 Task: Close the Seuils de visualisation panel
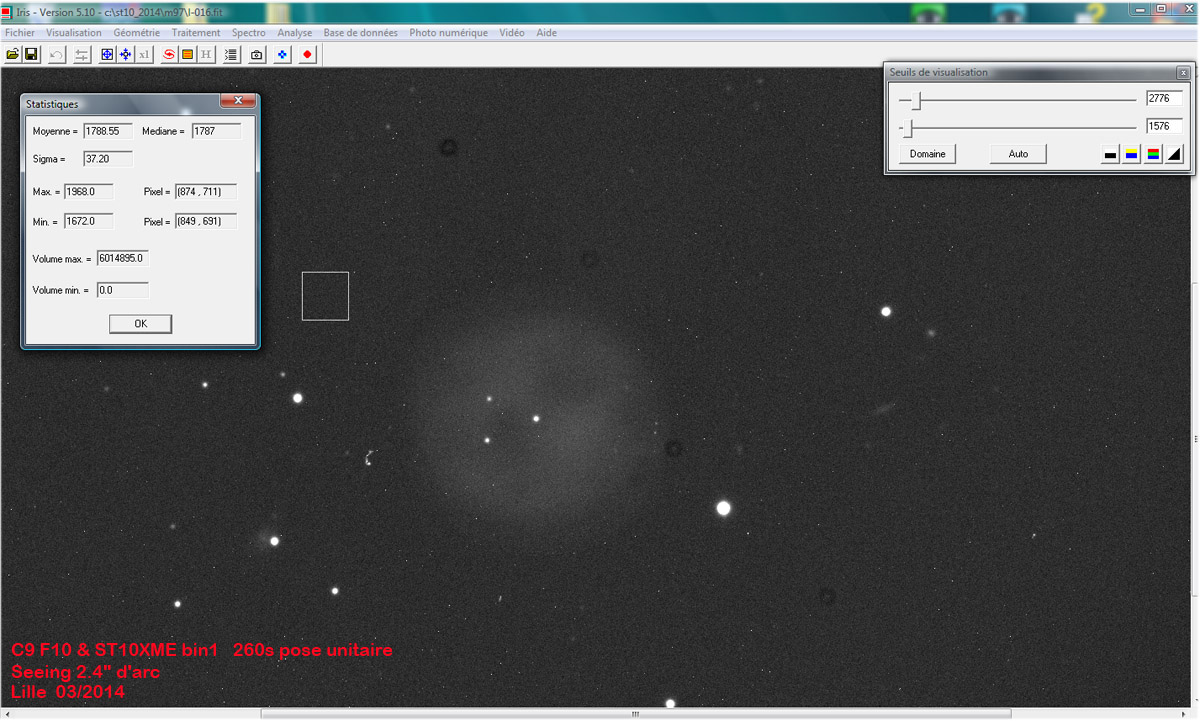pos(1183,73)
